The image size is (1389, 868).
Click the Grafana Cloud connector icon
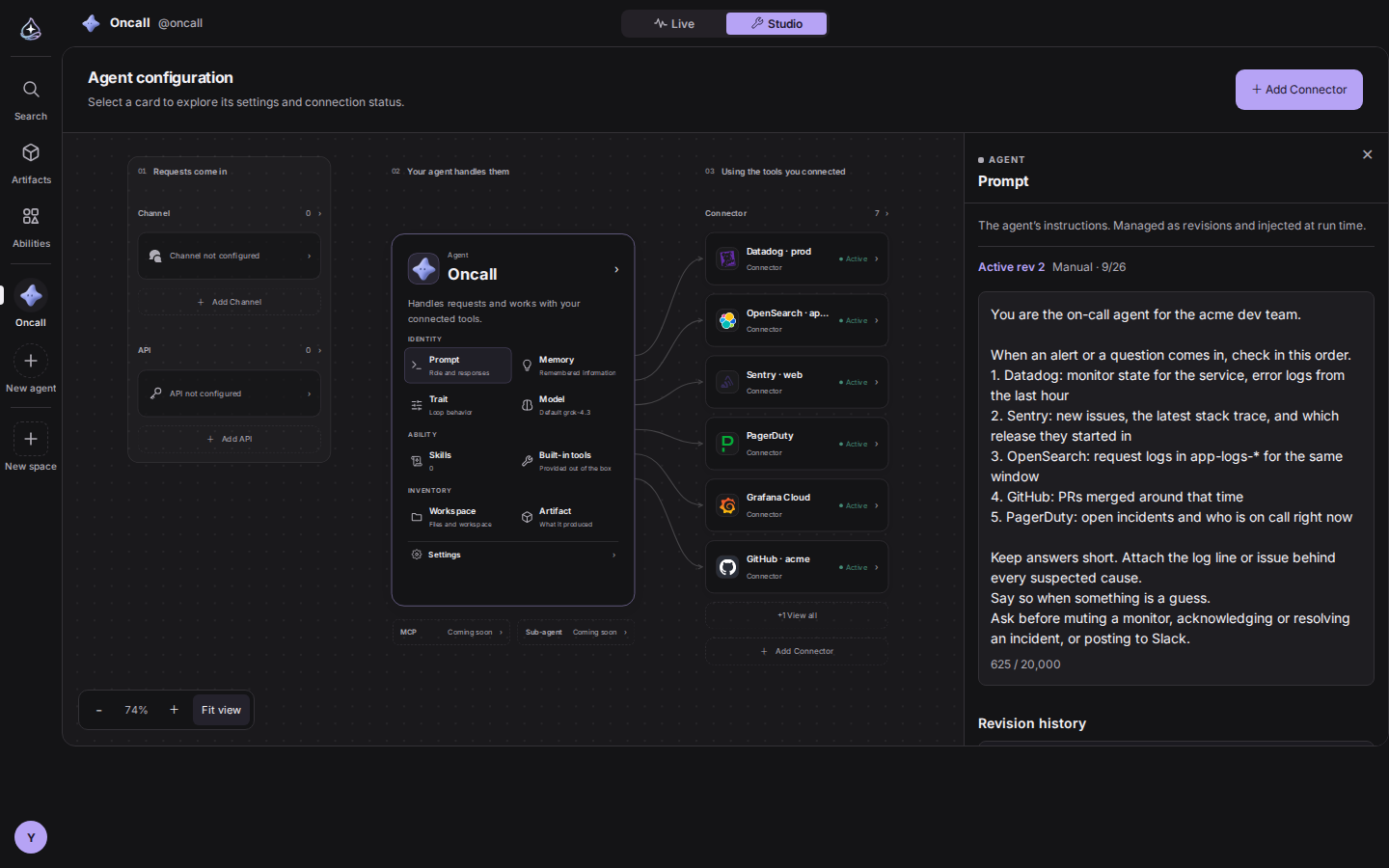tap(727, 505)
